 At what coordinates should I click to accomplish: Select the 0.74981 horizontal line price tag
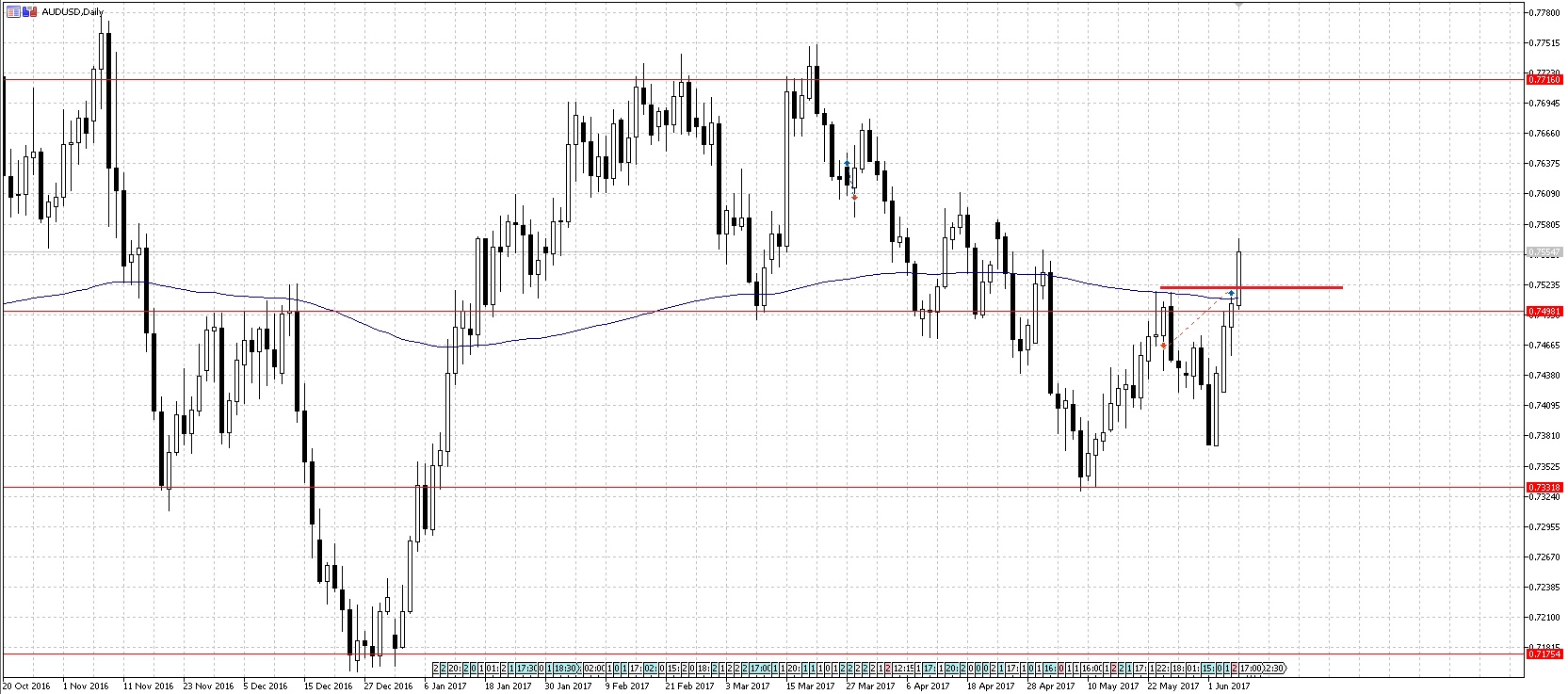pyautogui.click(x=1544, y=311)
